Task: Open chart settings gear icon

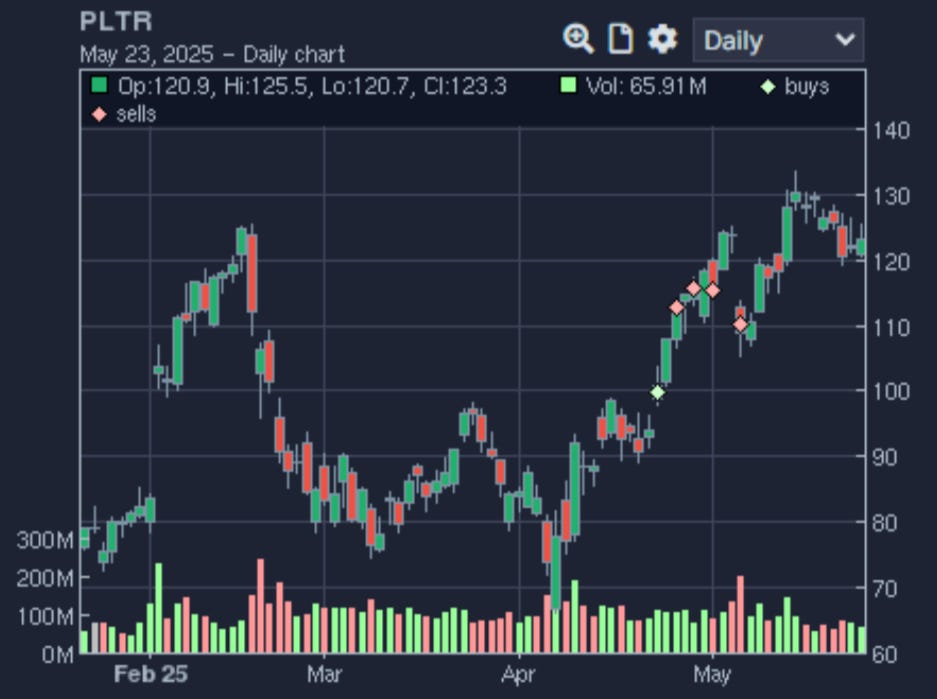Action: coord(663,39)
